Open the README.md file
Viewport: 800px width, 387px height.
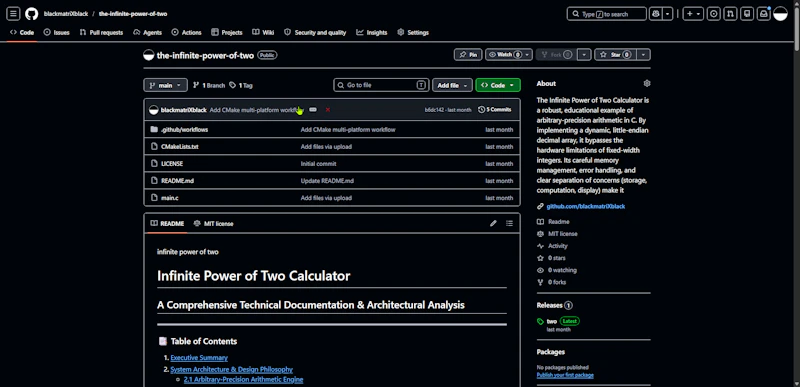[x=177, y=181]
